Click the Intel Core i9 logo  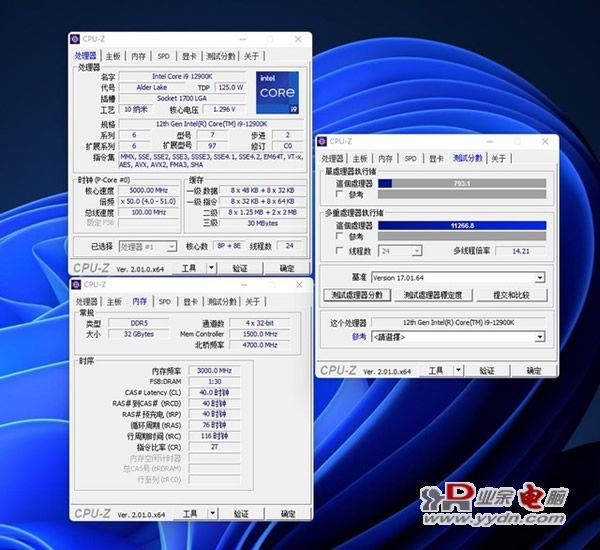tap(277, 93)
